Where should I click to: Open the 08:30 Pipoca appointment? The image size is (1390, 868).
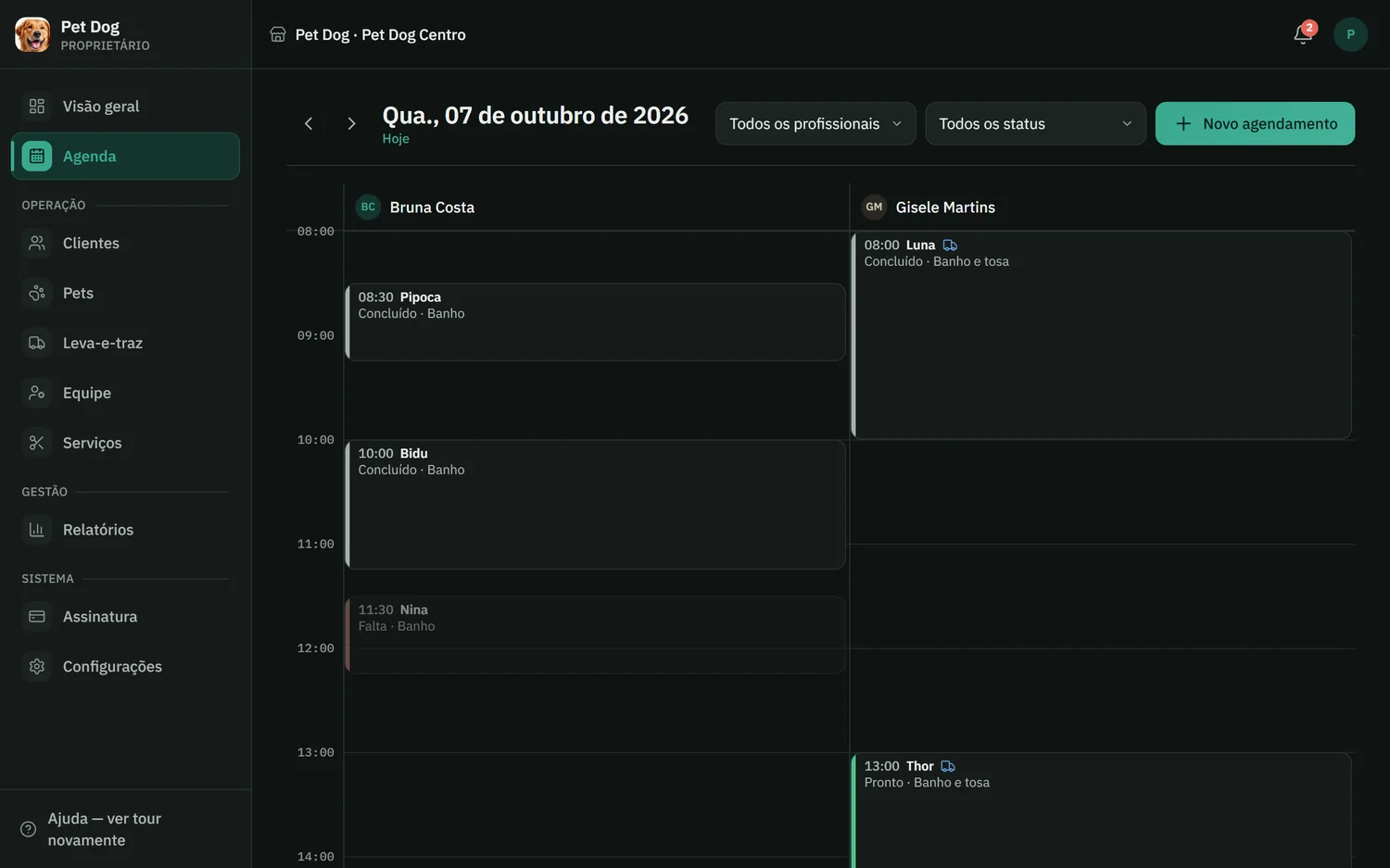(595, 322)
